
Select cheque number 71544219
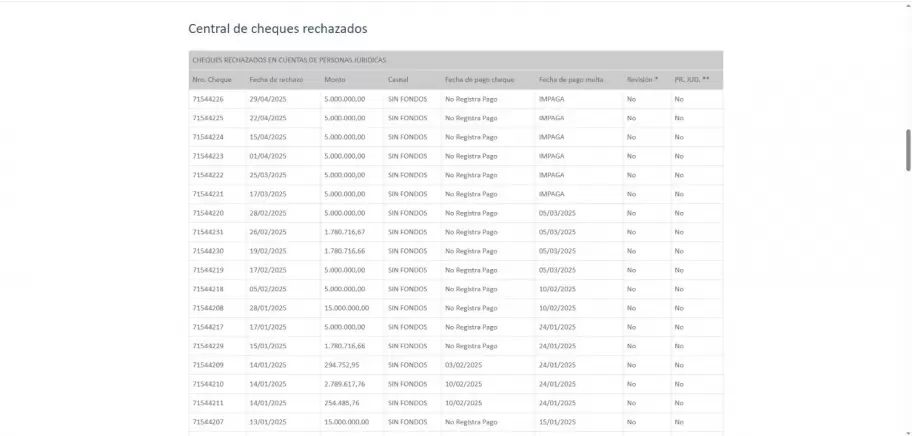coord(208,270)
